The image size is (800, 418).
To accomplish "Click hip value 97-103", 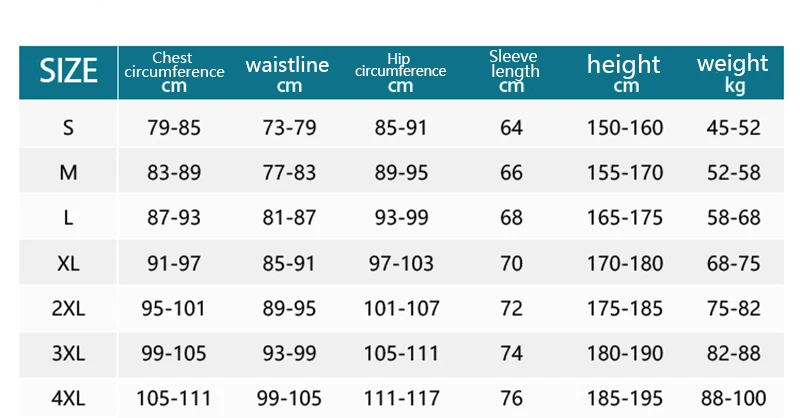I will point(401,263).
